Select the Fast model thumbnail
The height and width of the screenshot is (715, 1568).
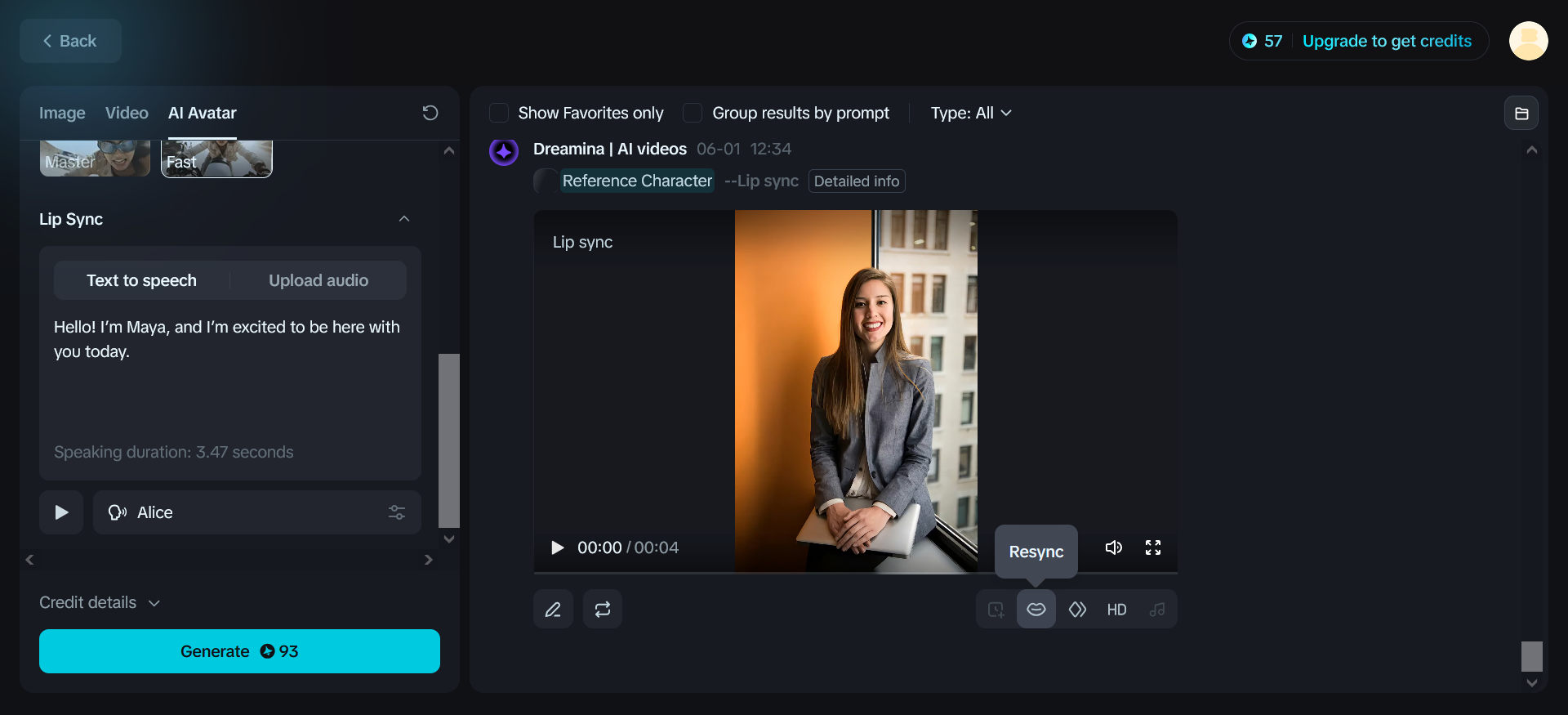click(216, 159)
